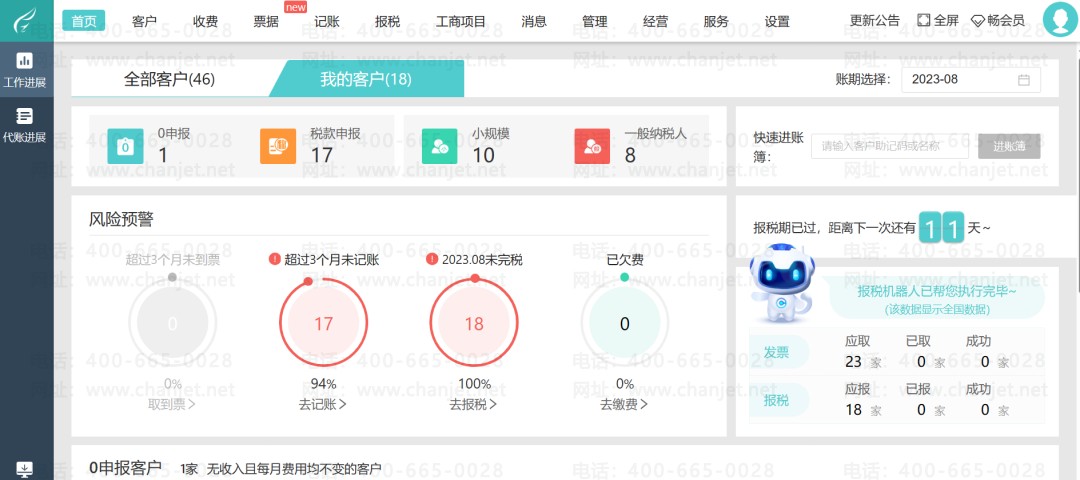The height and width of the screenshot is (480, 1080).
Task: Click the red alert icon beside 超过3个月未记账
Action: [275, 260]
